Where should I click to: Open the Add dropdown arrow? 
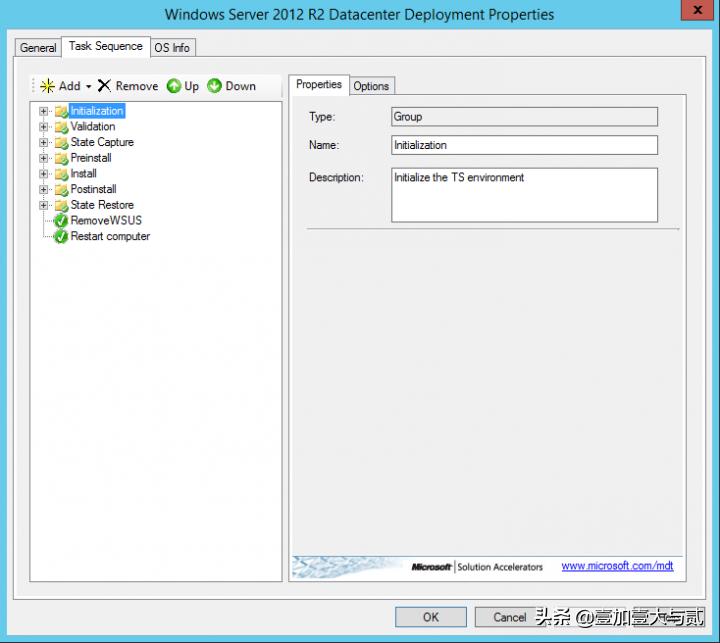(89, 86)
